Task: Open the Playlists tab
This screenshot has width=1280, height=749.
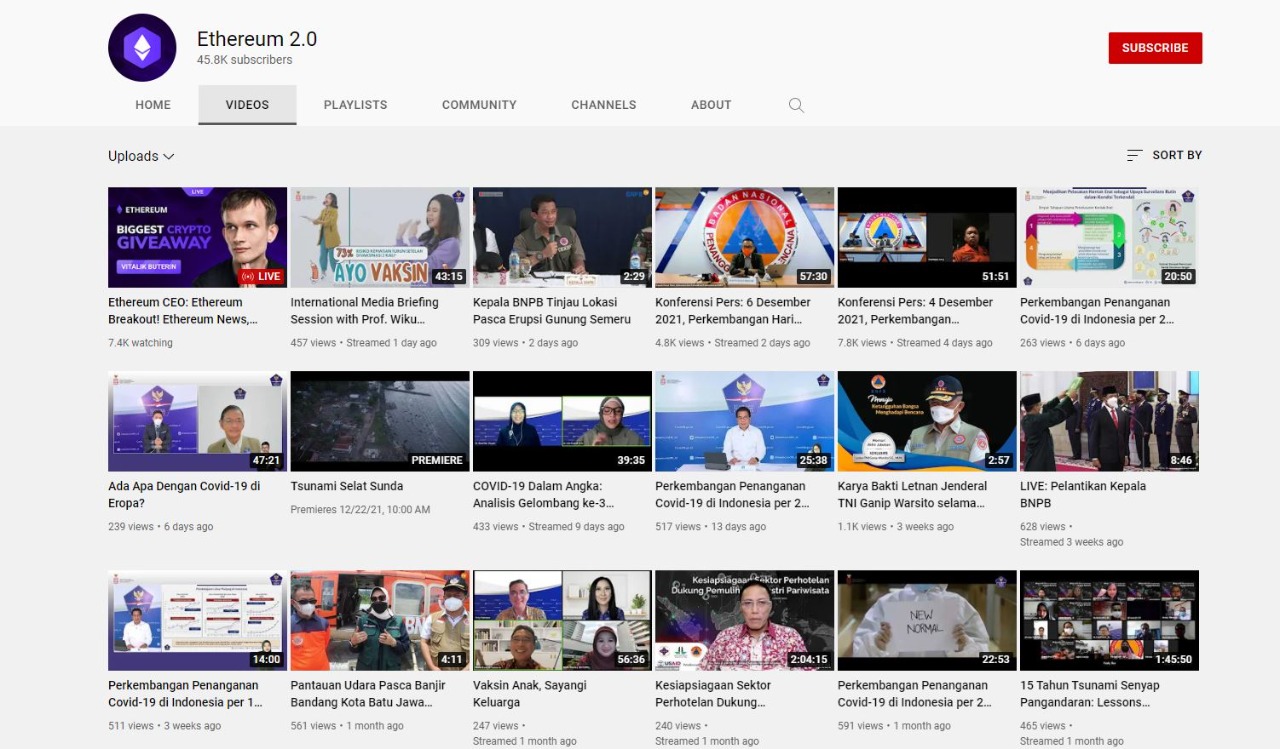Action: coord(355,105)
